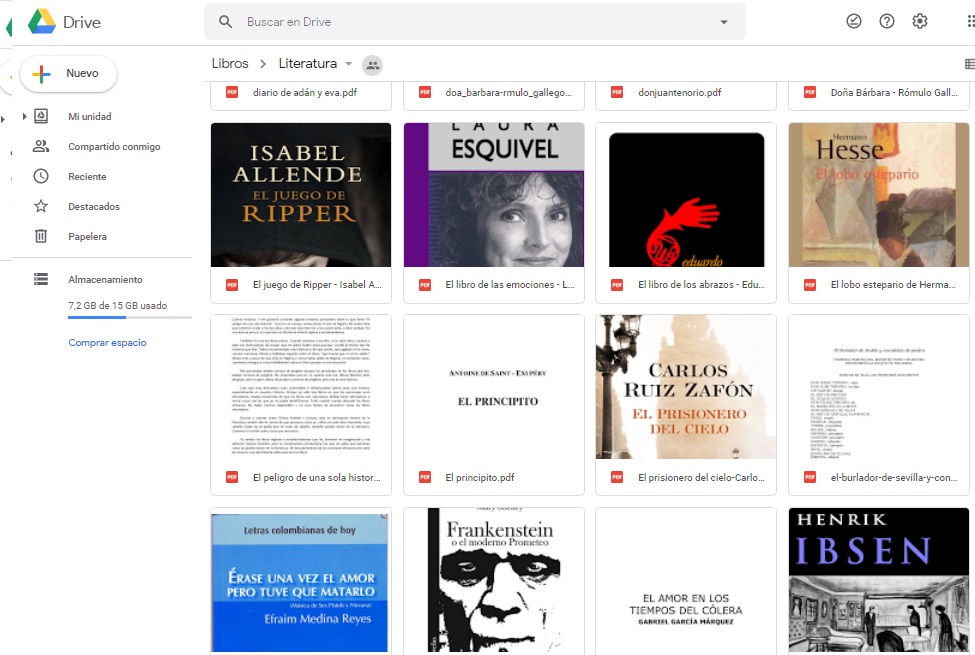Open the help icon
Image resolution: width=975 pixels, height=655 pixels.
coord(887,20)
